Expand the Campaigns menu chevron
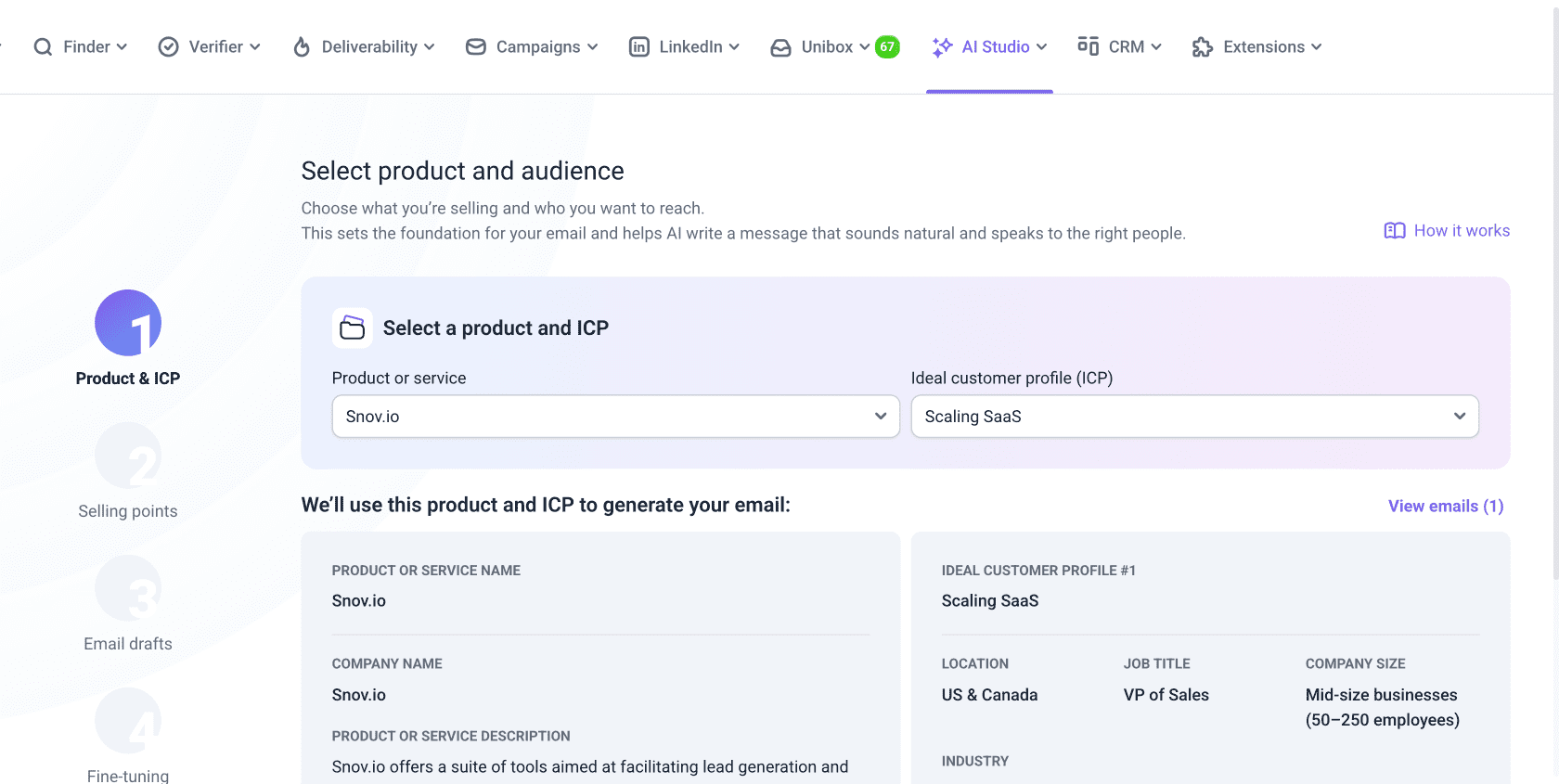 pos(593,47)
